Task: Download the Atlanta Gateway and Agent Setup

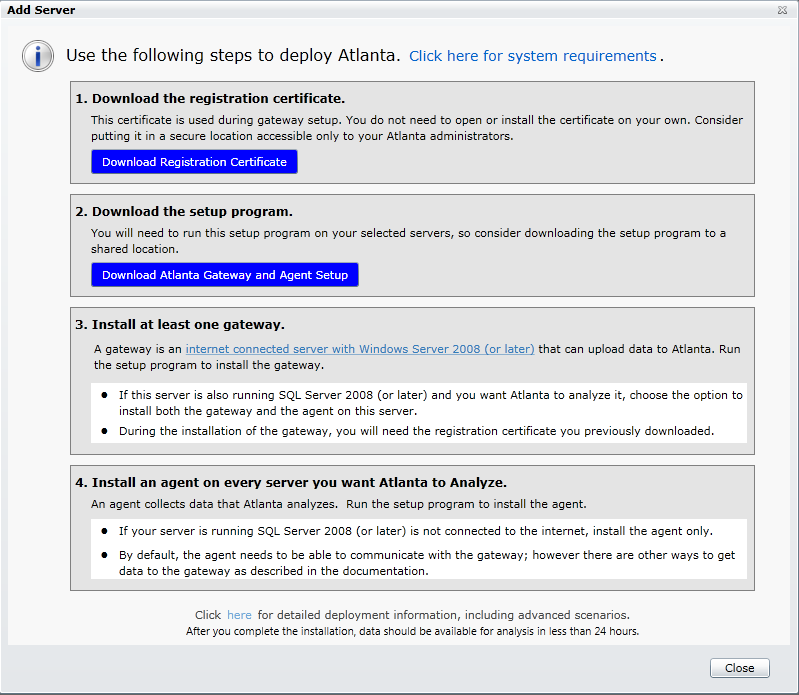Action: point(225,275)
